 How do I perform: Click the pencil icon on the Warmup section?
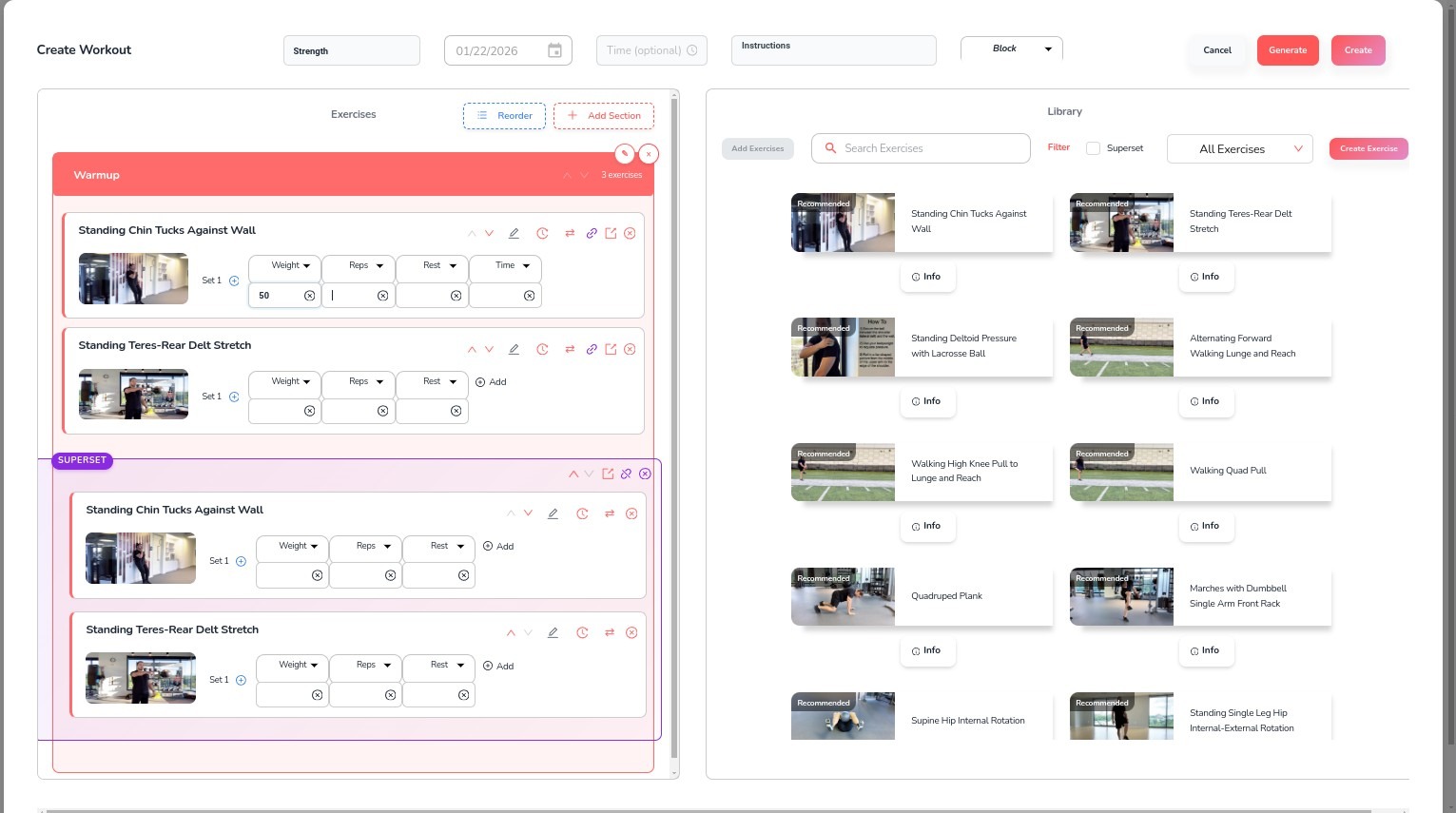(x=625, y=153)
